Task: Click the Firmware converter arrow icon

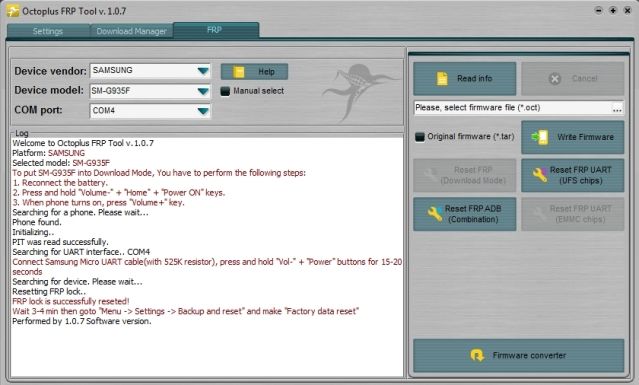Action: coord(477,355)
